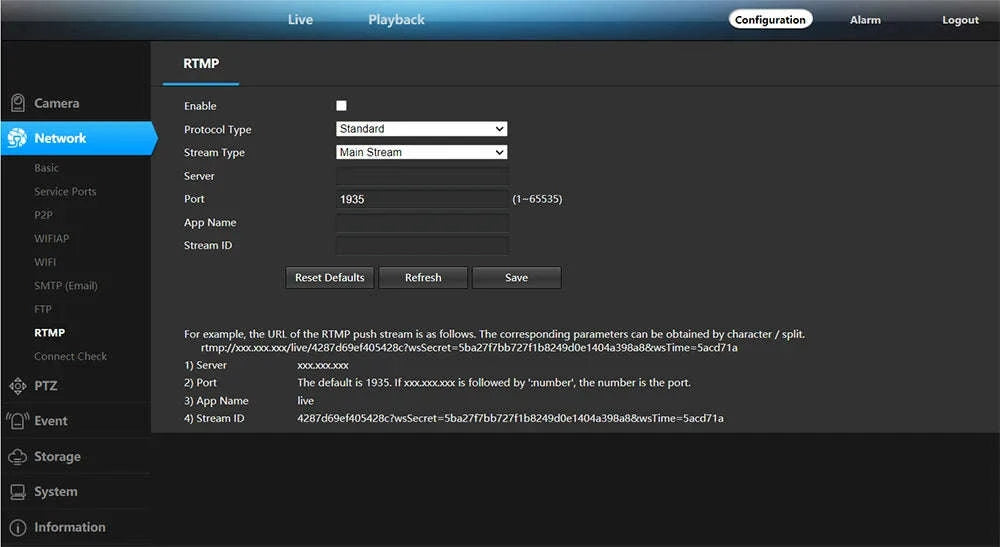Open the Protocol Type dropdown
The height and width of the screenshot is (547, 1000).
pos(421,129)
